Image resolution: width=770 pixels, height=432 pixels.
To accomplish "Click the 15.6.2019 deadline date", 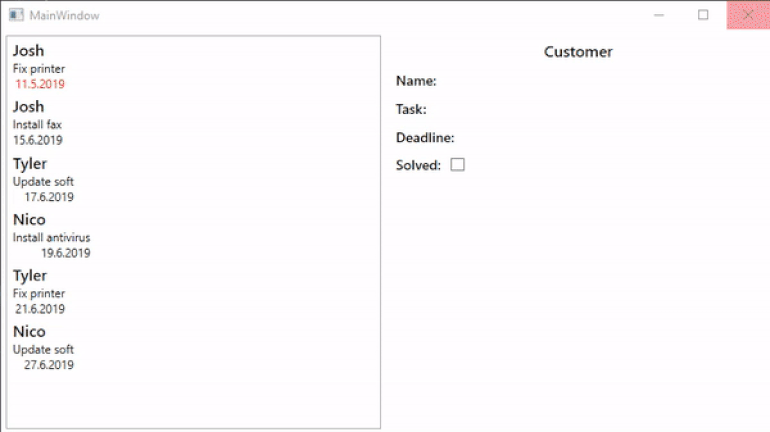I will click(x=38, y=140).
